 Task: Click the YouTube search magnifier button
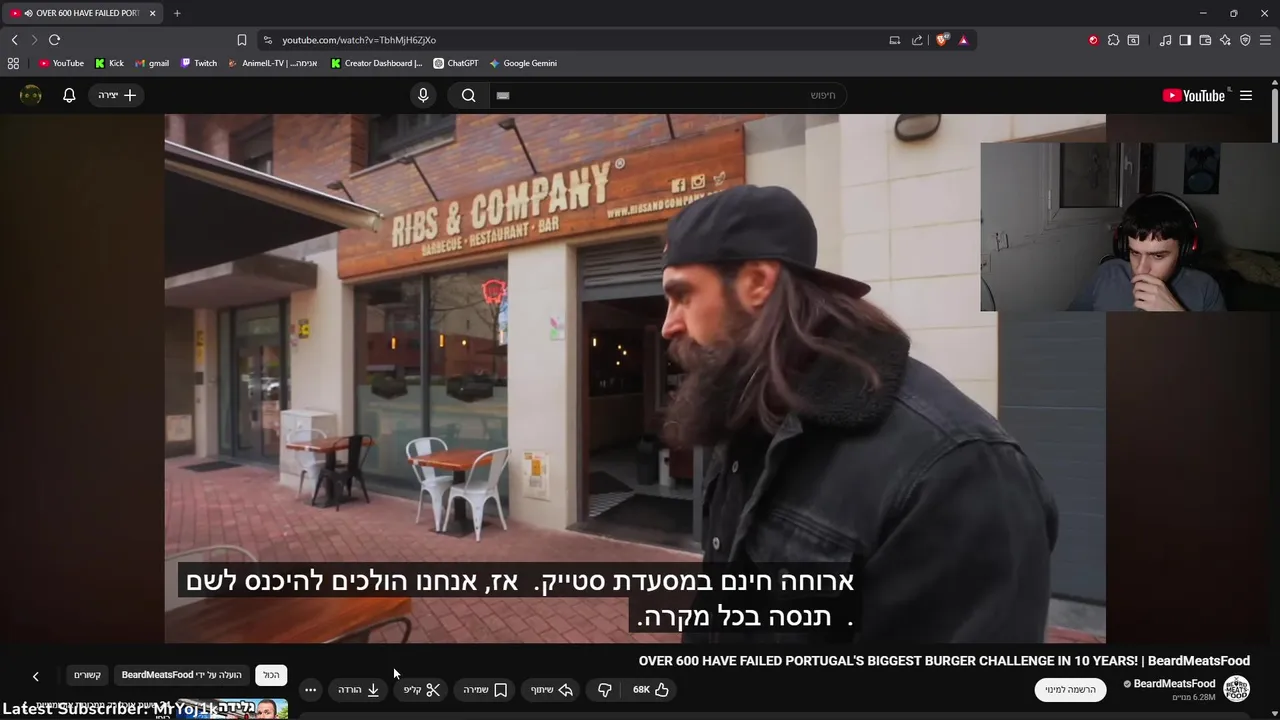coord(468,95)
